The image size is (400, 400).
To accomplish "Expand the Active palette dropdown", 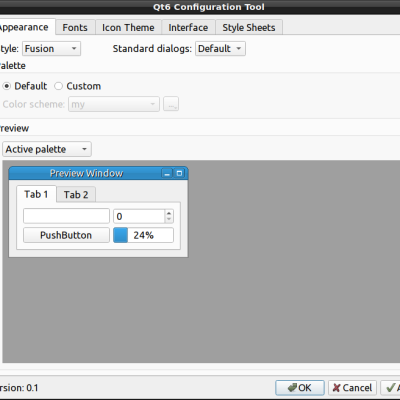I will coord(47,149).
